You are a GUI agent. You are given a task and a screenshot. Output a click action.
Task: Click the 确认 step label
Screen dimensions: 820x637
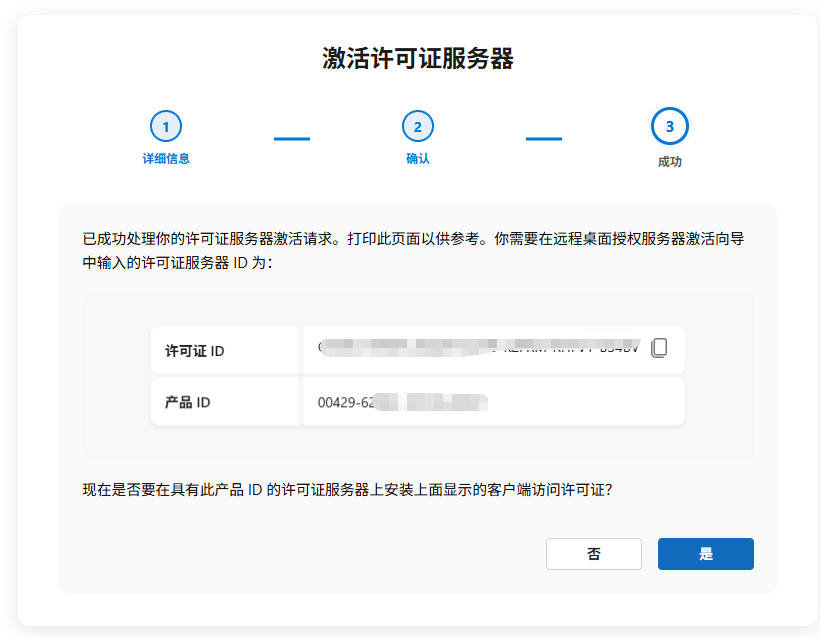click(x=417, y=158)
